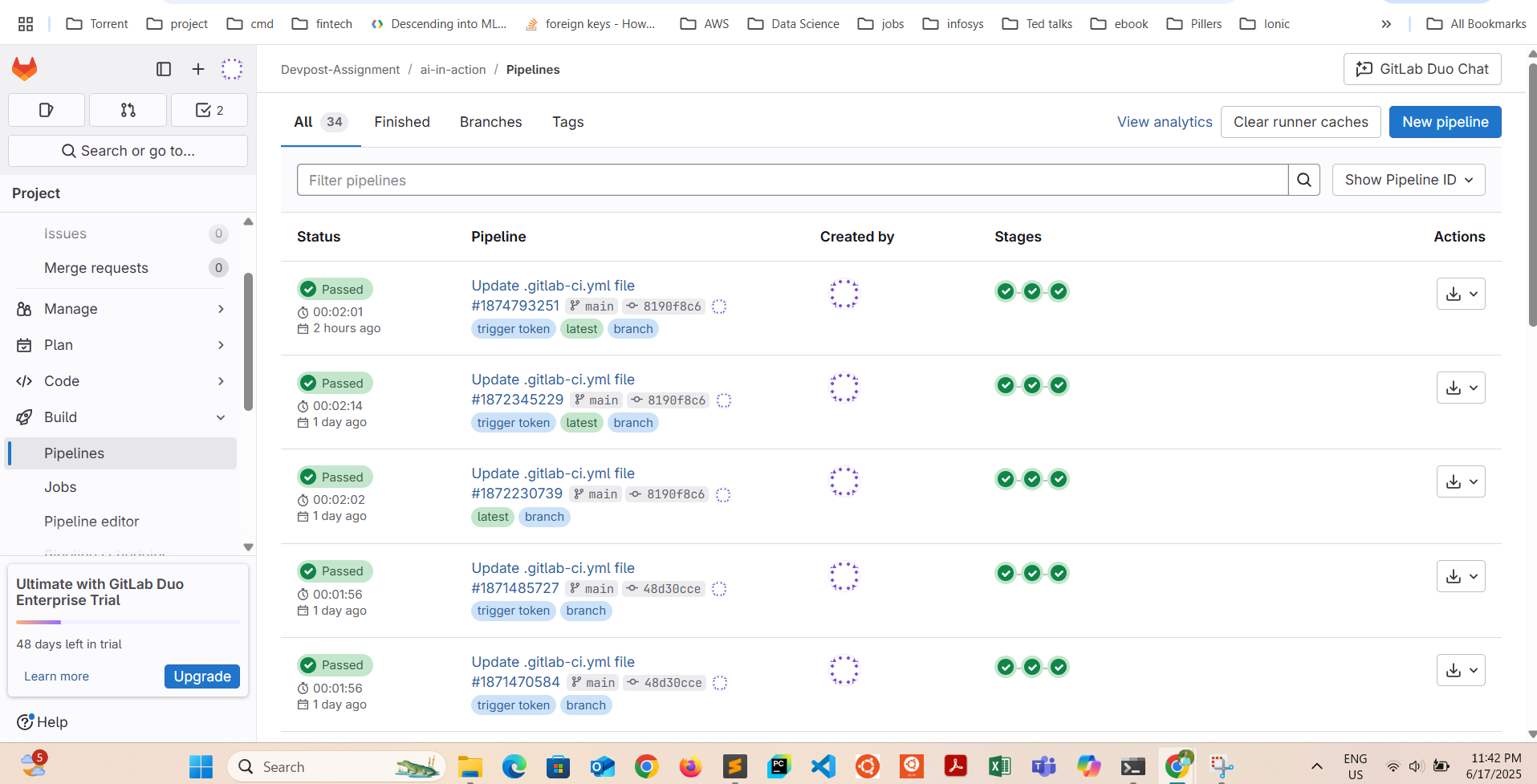1537x784 pixels.
Task: Switch to the All pipelines tab
Action: 320,122
